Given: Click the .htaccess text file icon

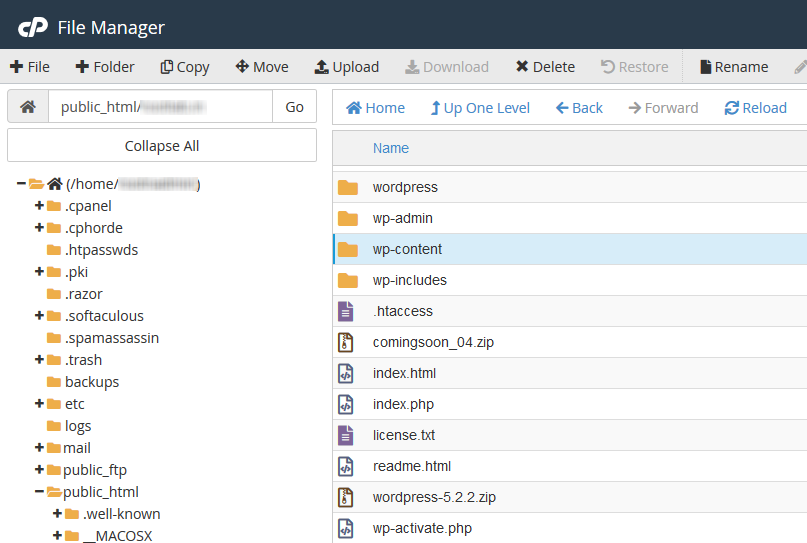Looking at the screenshot, I should (346, 311).
